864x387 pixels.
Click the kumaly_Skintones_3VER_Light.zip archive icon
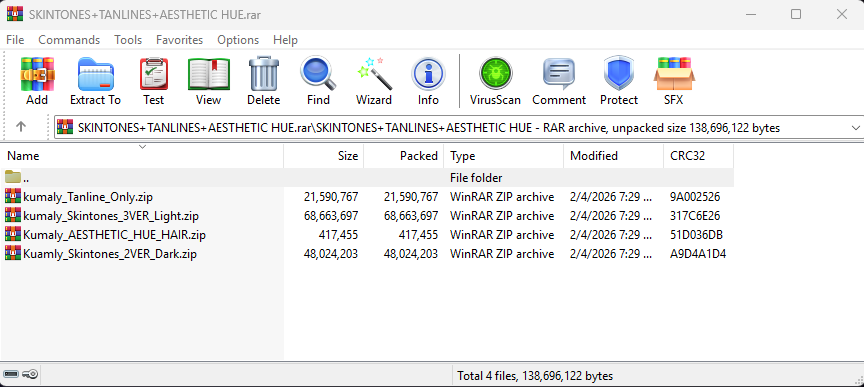tap(13, 215)
